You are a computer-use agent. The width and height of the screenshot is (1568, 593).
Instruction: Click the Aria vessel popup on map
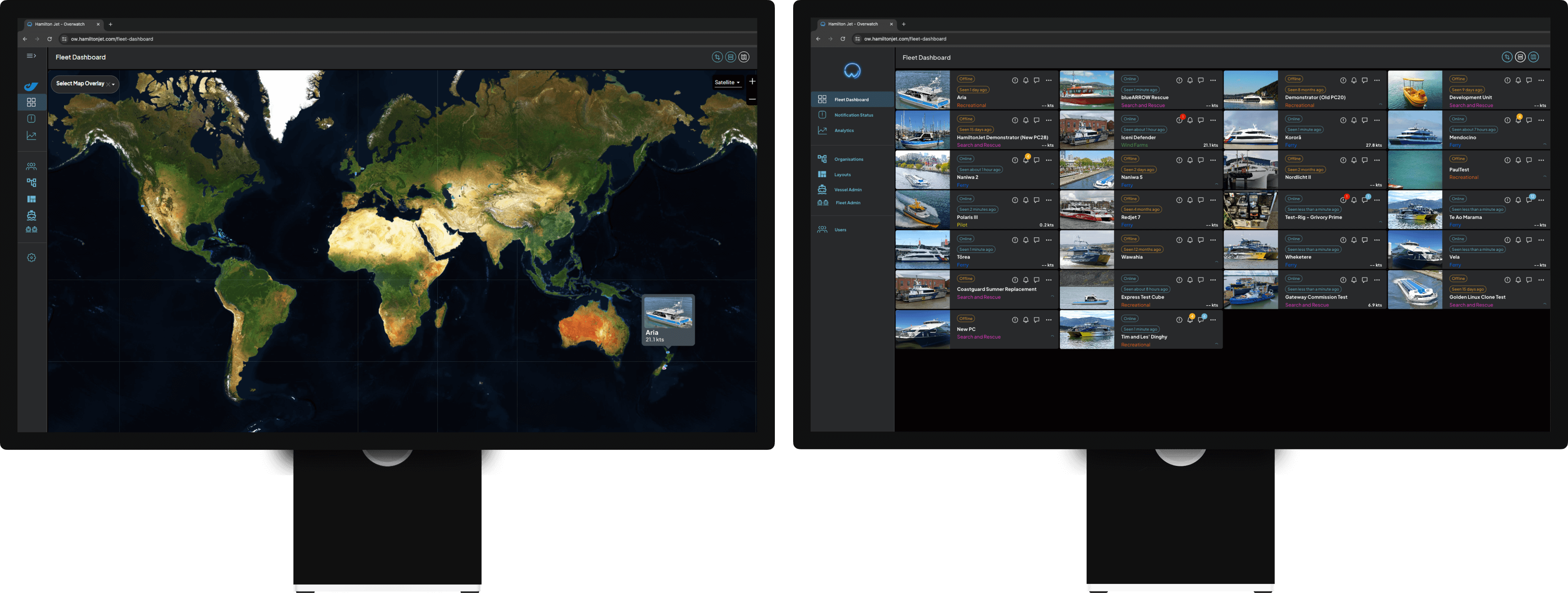click(x=668, y=320)
